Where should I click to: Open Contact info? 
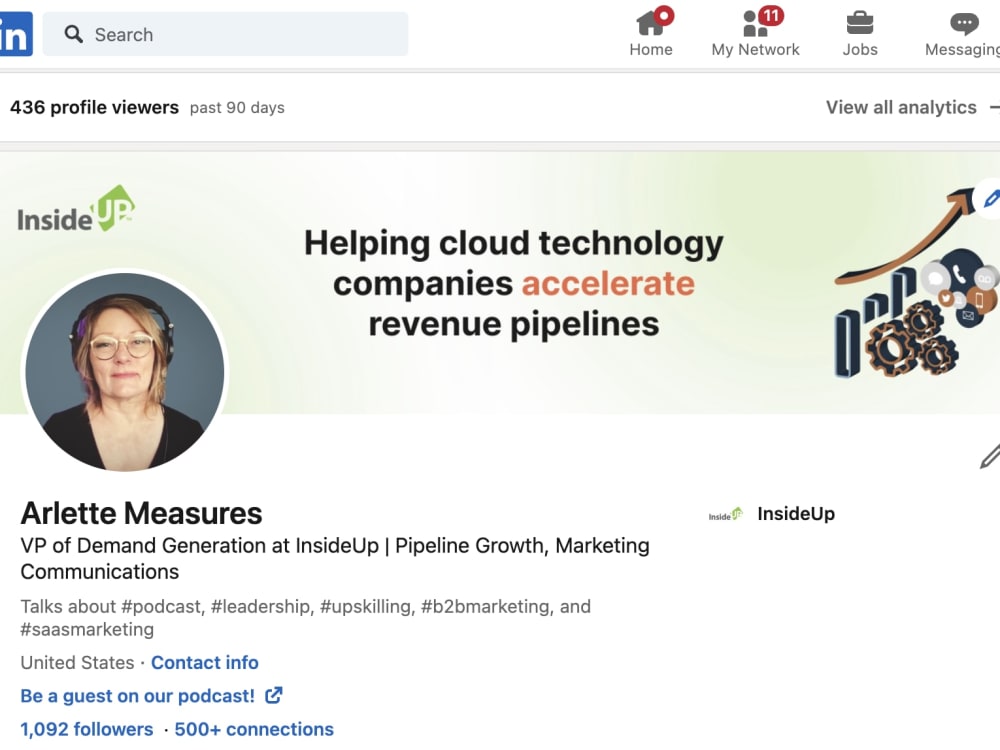204,662
